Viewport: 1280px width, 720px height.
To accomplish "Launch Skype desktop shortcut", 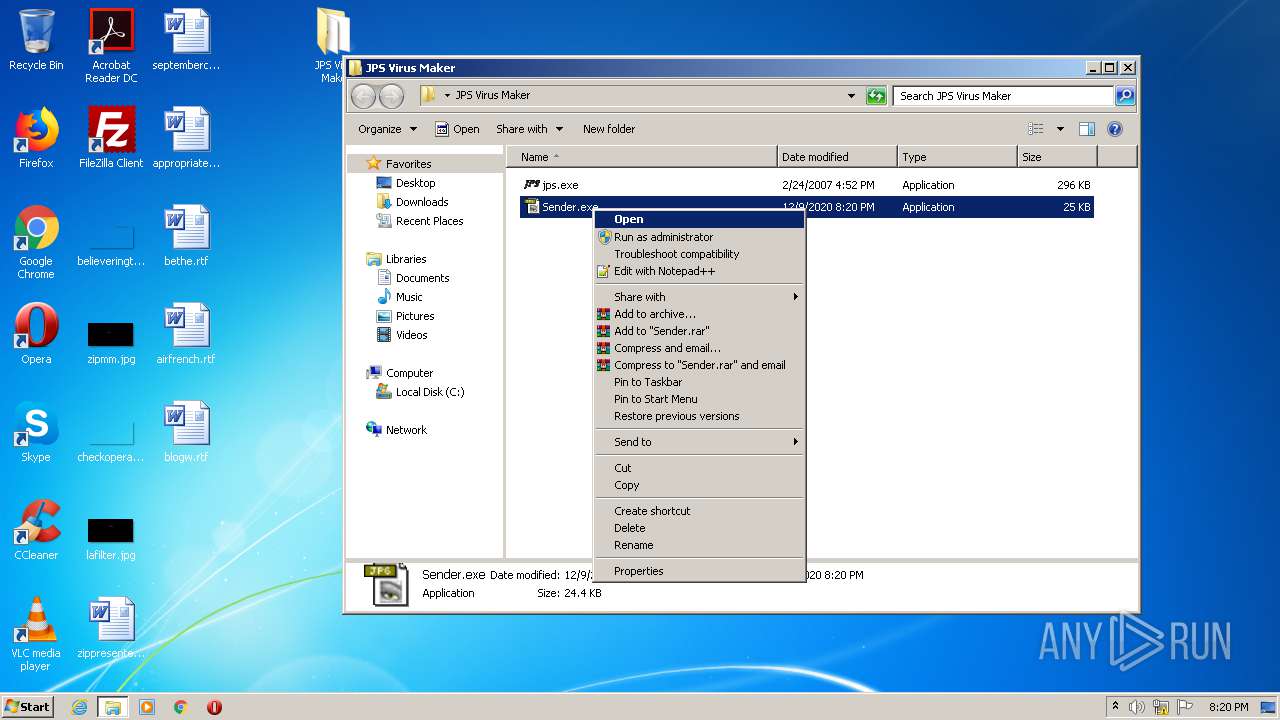I will 36,432.
